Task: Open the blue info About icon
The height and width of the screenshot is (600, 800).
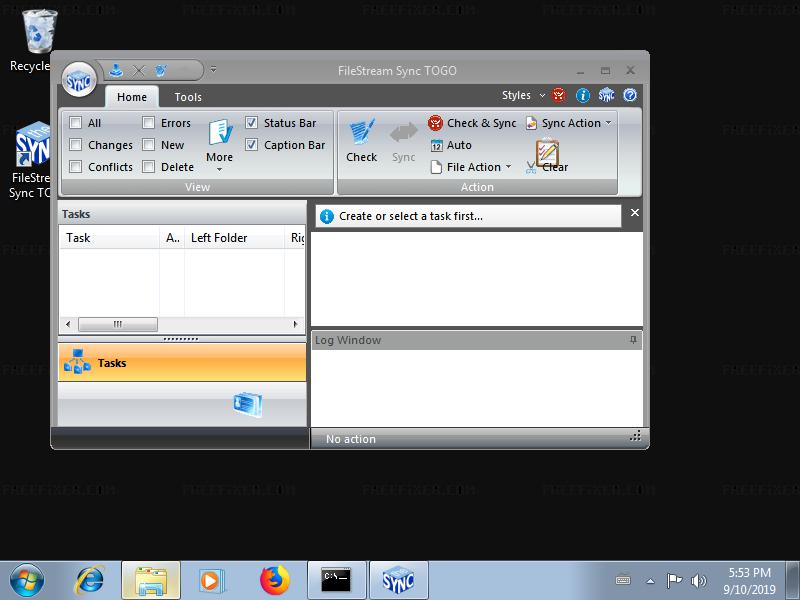Action: point(583,95)
